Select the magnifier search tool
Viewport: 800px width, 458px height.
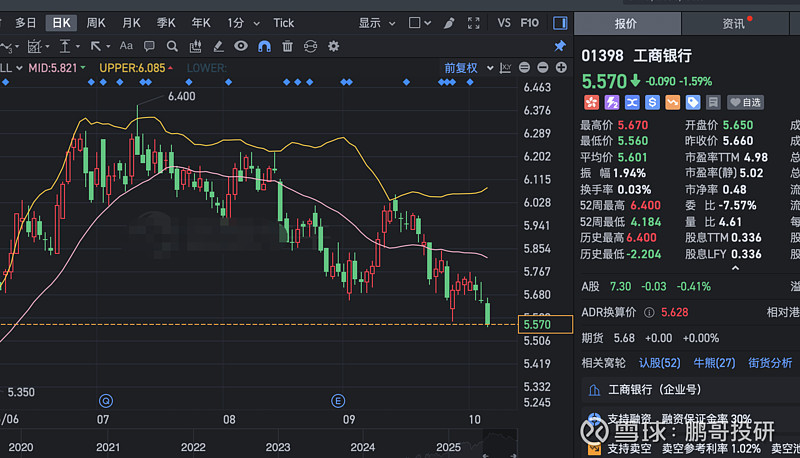point(172,46)
